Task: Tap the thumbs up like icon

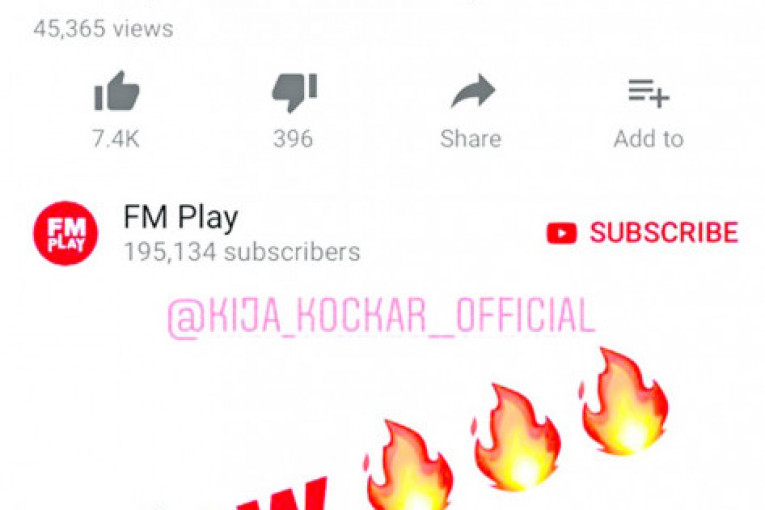Action: 117,91
